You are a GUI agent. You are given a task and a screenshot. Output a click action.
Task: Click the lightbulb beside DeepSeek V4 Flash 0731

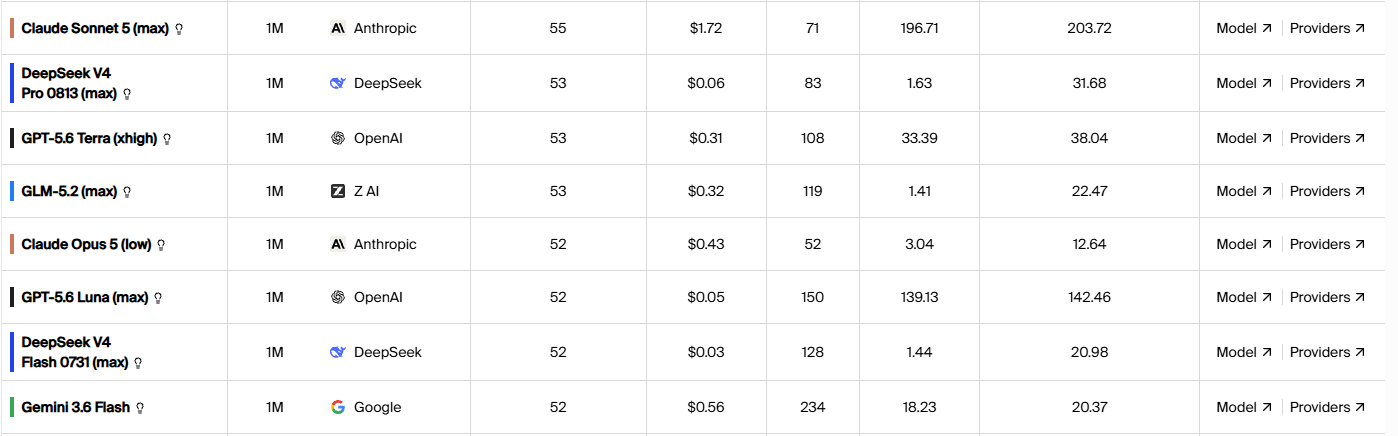click(x=138, y=363)
